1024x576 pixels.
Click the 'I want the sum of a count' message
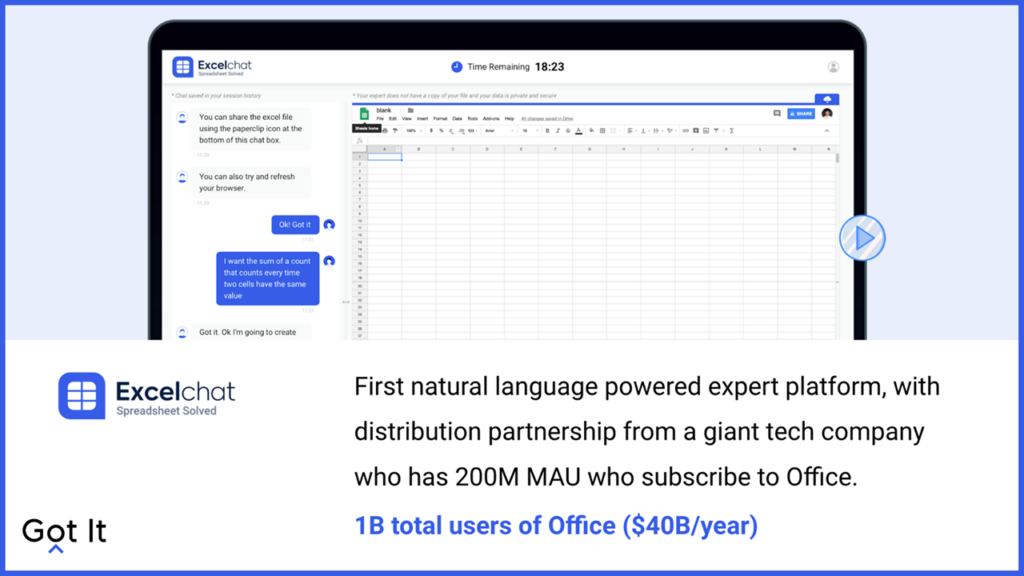pyautogui.click(x=268, y=278)
